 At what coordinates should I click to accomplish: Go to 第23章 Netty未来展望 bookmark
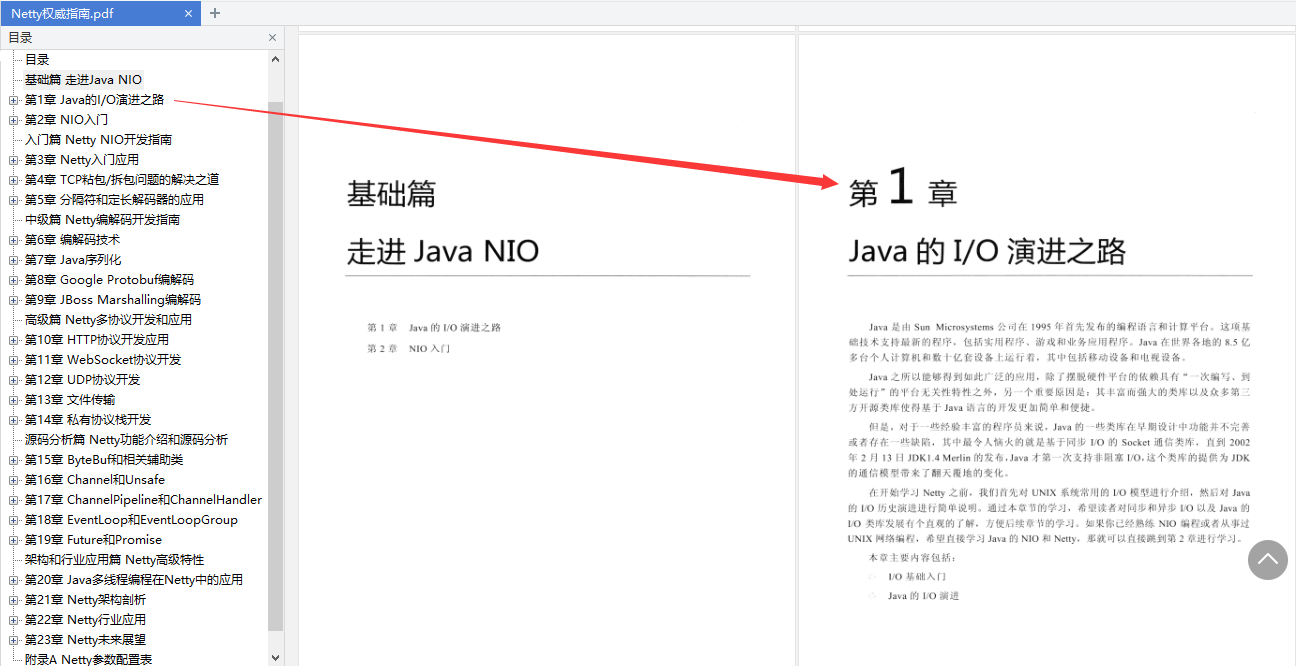click(85, 640)
